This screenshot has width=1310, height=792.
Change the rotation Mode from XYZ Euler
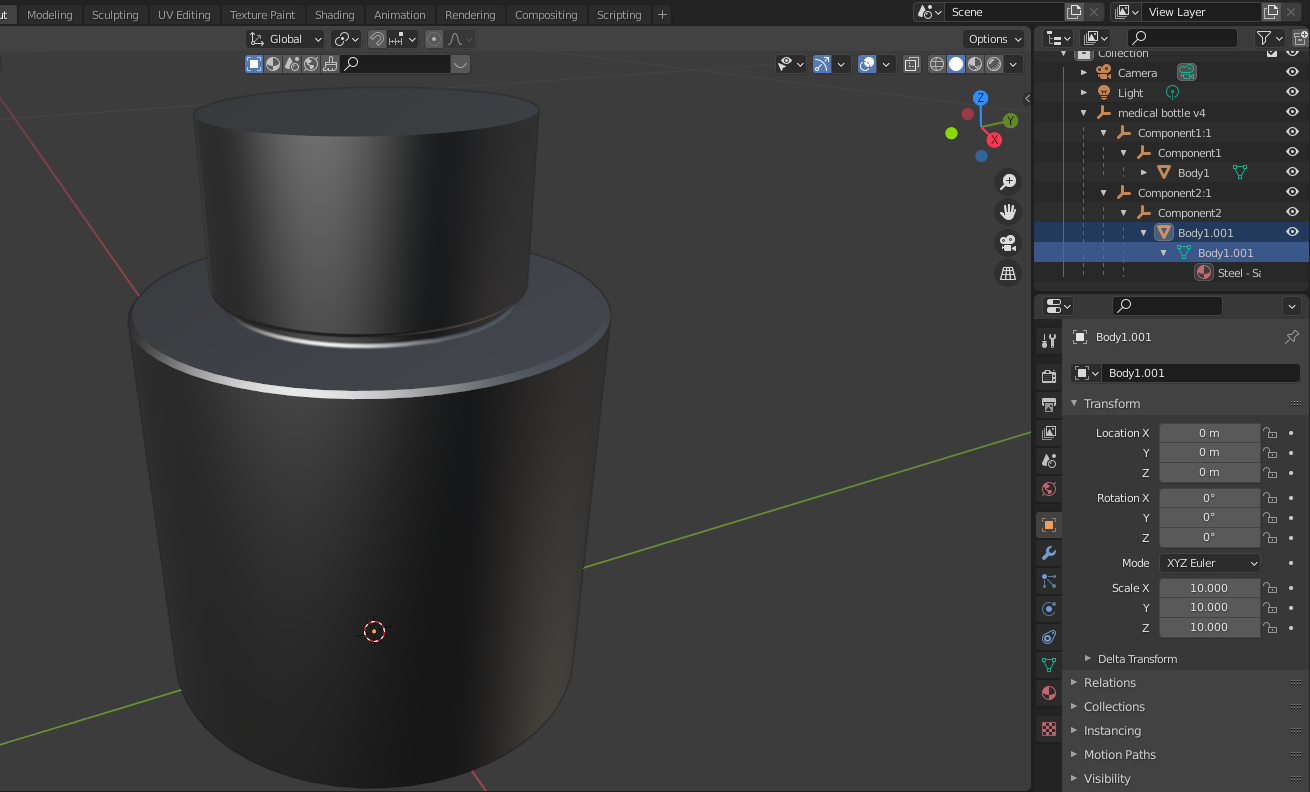(x=1209, y=562)
